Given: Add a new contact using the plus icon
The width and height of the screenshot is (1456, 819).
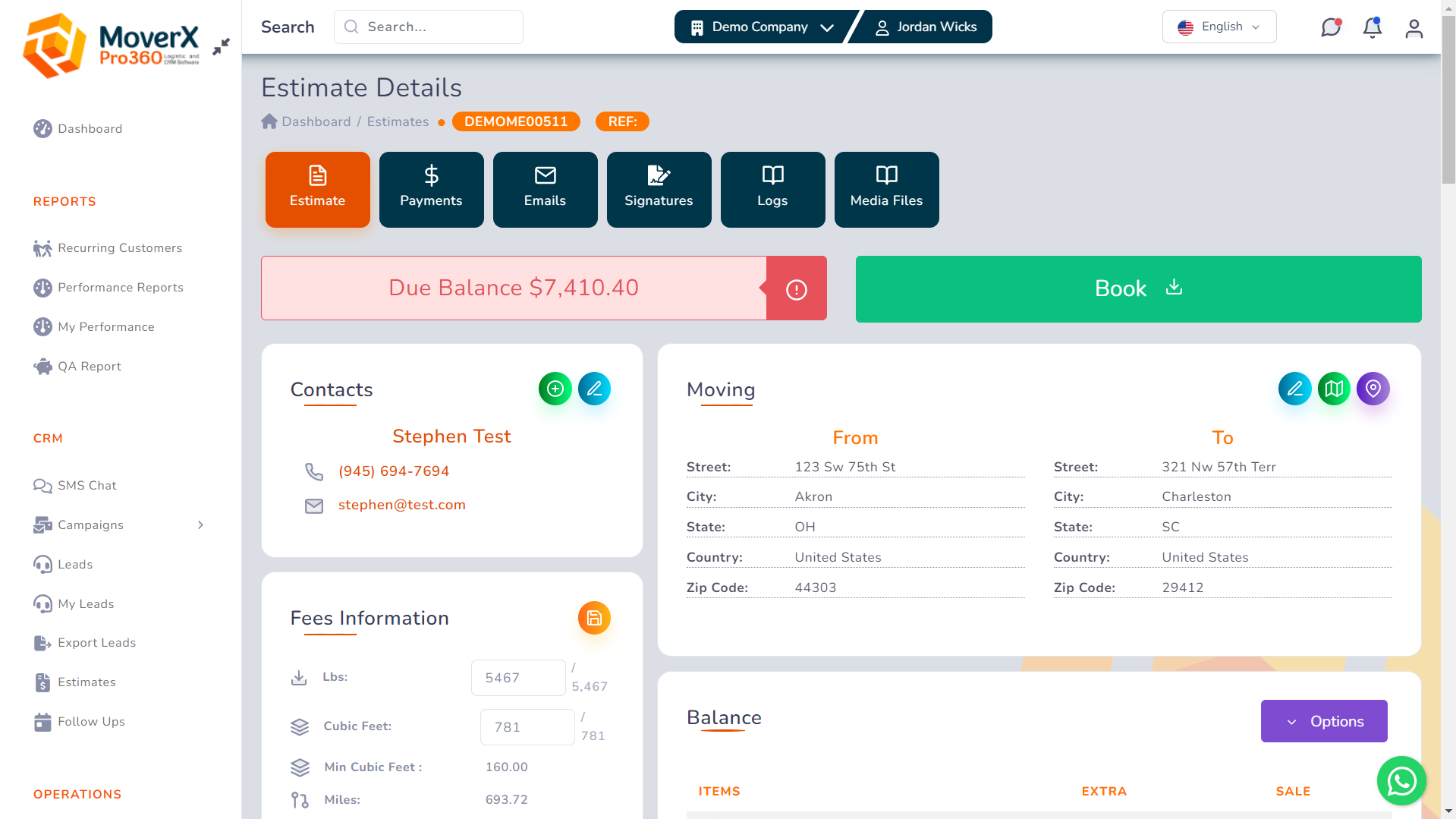Looking at the screenshot, I should point(555,388).
